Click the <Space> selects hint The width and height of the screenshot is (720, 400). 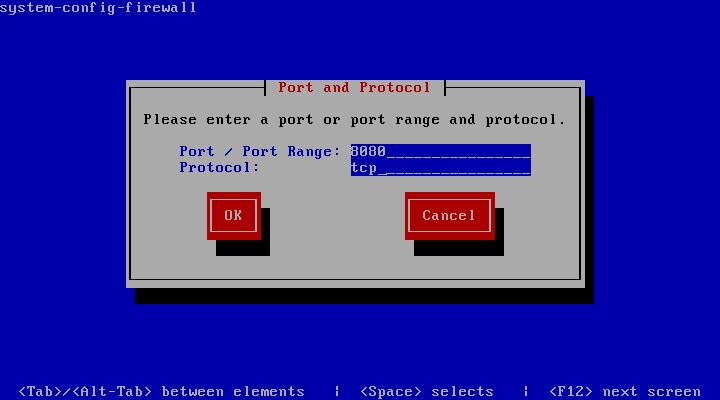[426, 391]
